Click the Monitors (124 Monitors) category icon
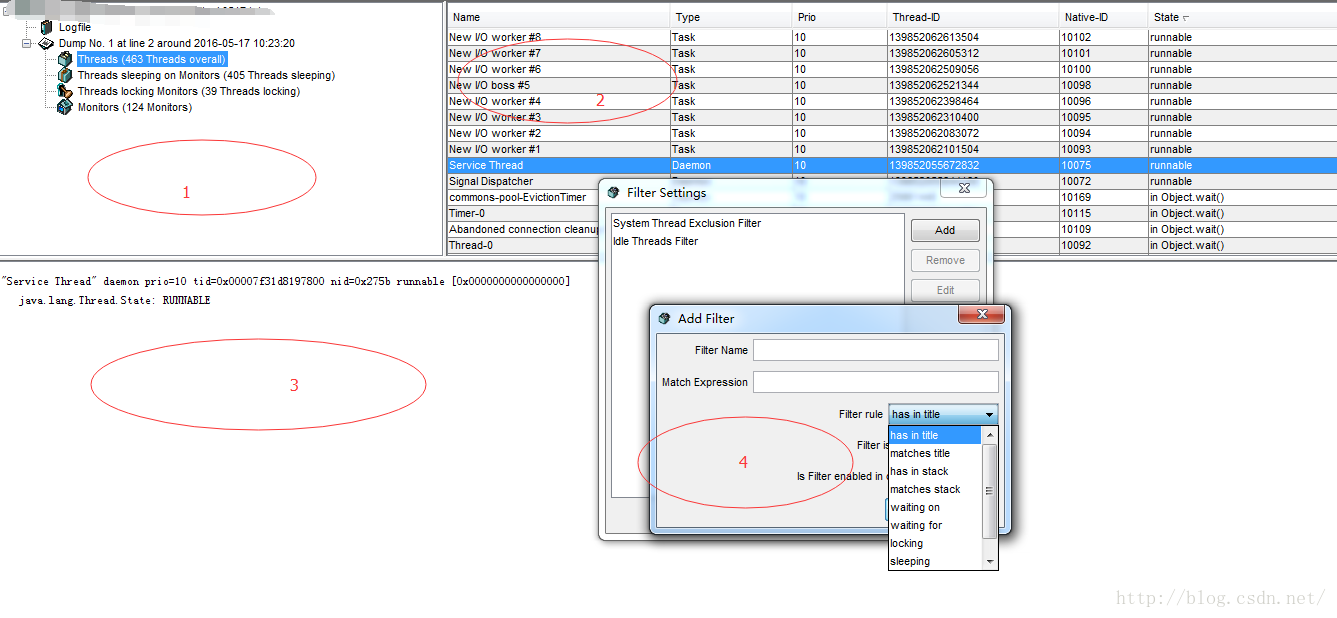 click(64, 107)
